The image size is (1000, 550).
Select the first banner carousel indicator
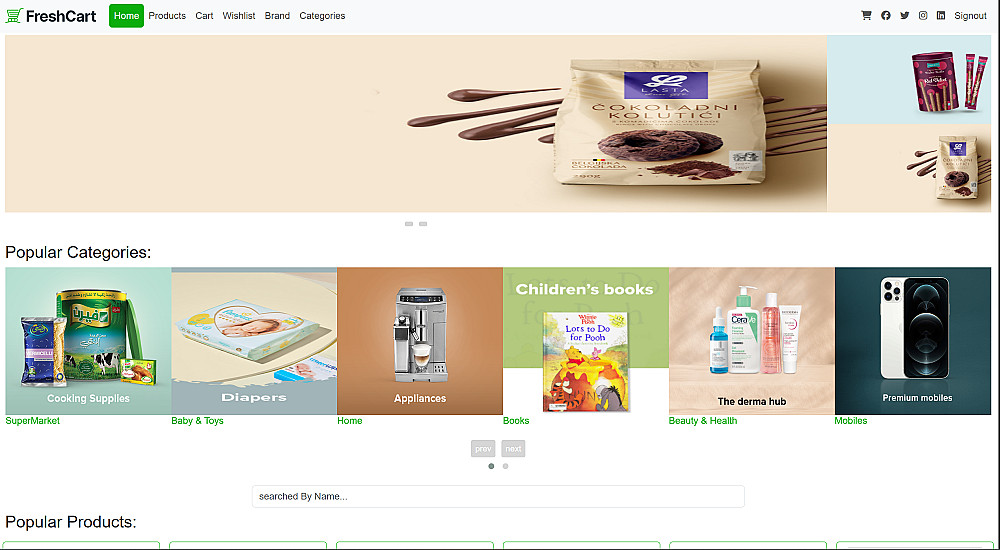pyautogui.click(x=409, y=224)
